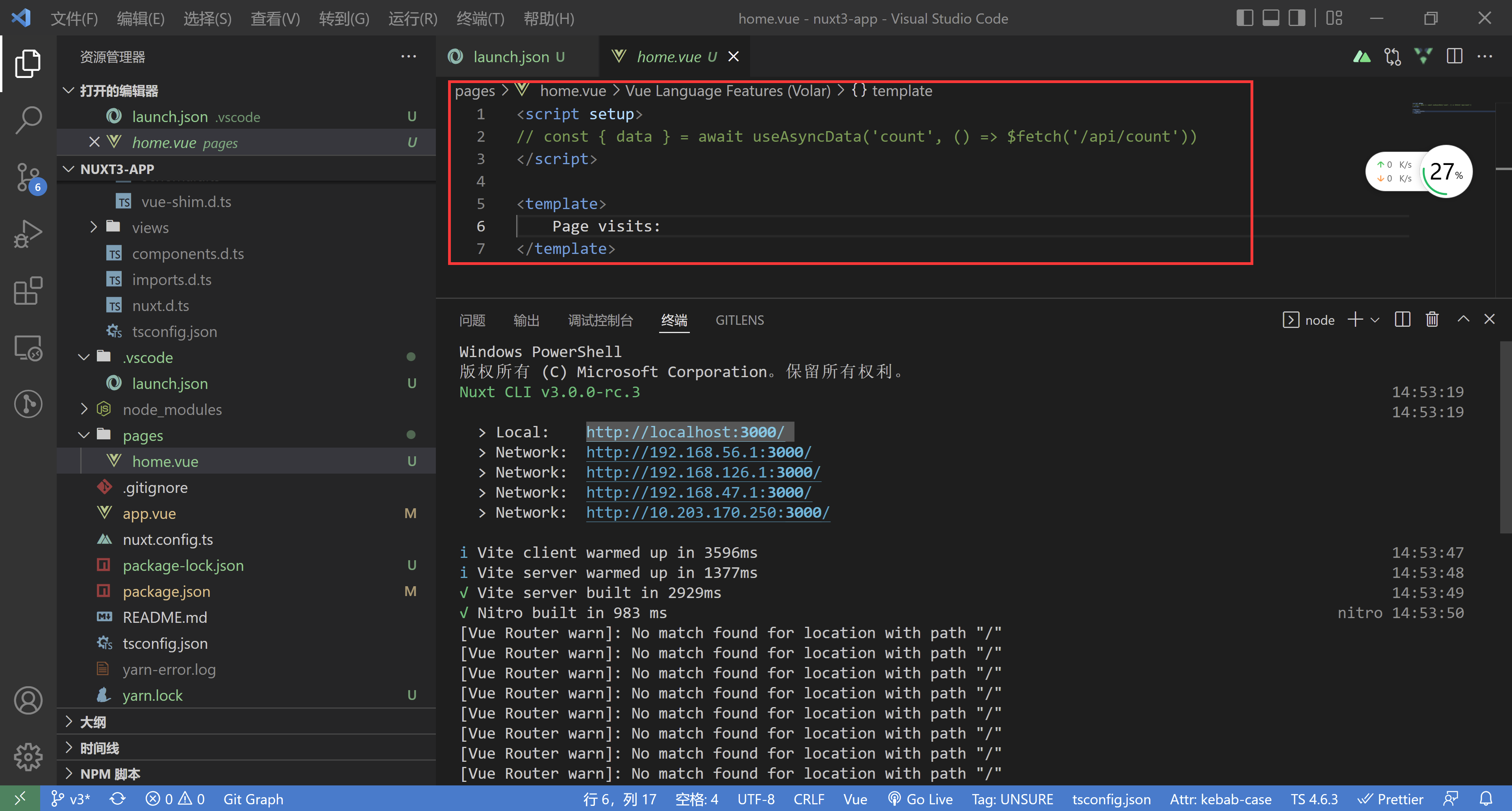The width and height of the screenshot is (1512, 811).
Task: Switch to the 调试控制台 panel tab
Action: point(600,320)
